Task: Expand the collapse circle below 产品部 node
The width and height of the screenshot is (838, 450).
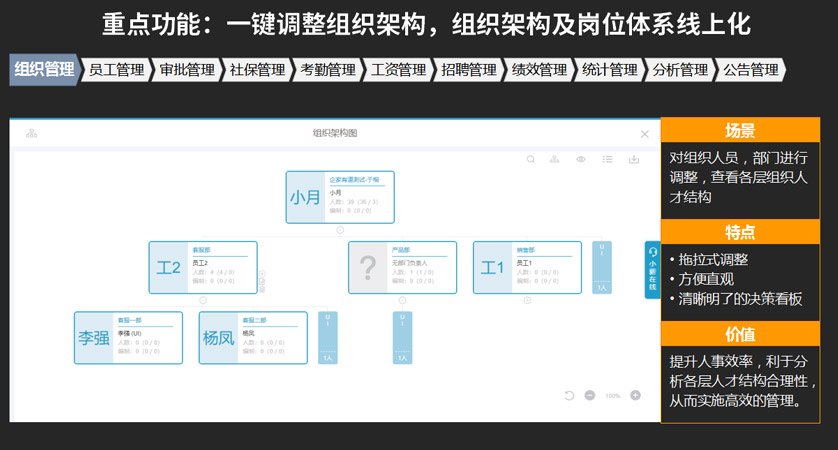Action: tap(402, 300)
